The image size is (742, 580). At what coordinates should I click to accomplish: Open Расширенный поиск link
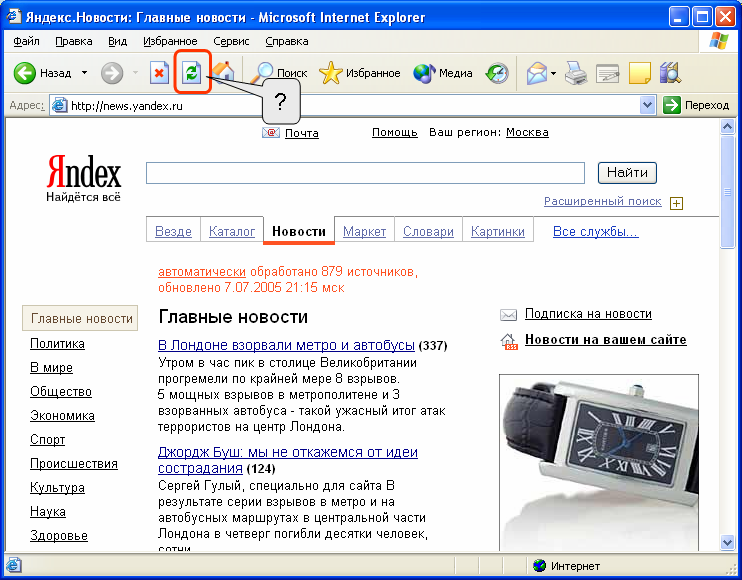click(602, 202)
